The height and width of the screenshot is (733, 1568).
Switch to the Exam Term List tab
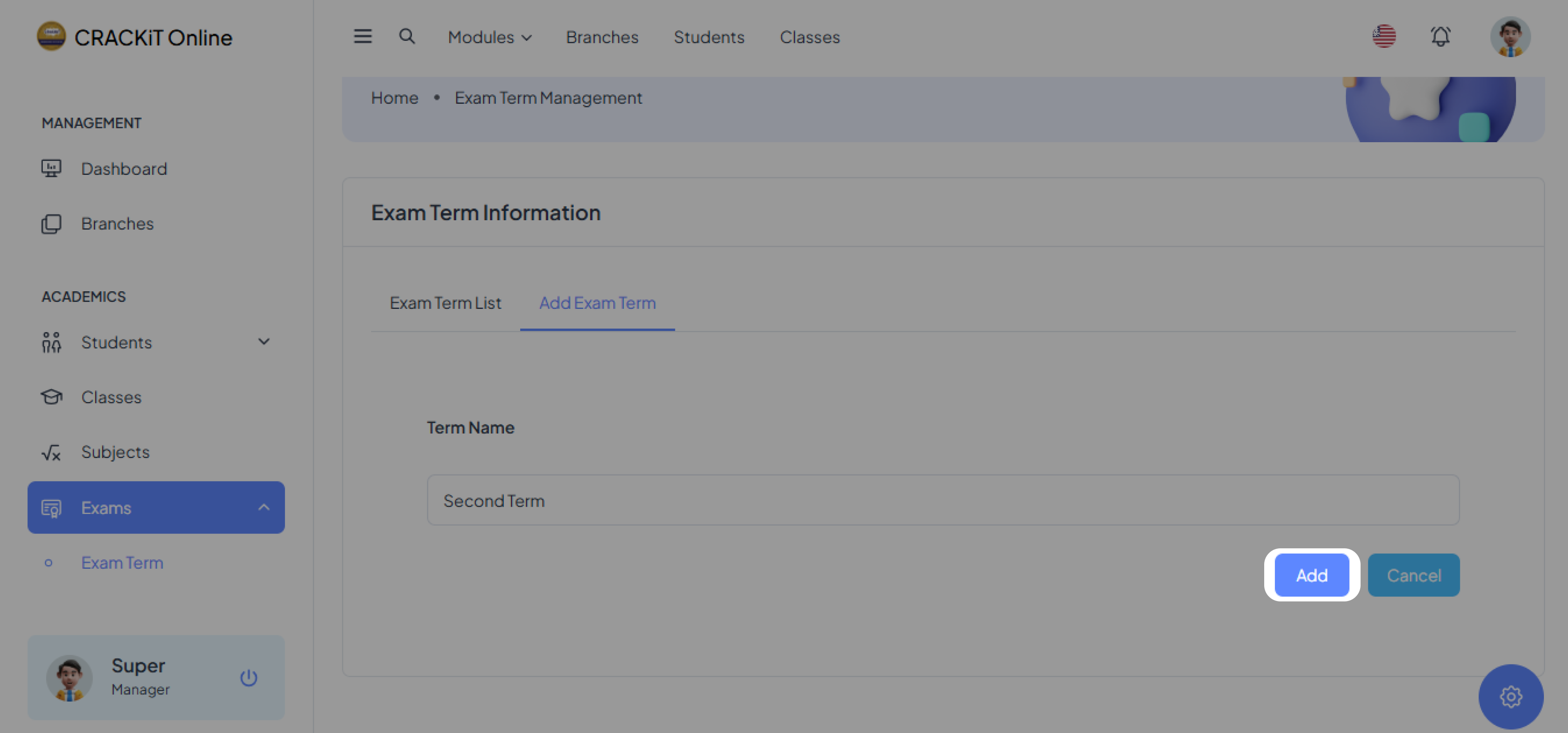click(445, 303)
